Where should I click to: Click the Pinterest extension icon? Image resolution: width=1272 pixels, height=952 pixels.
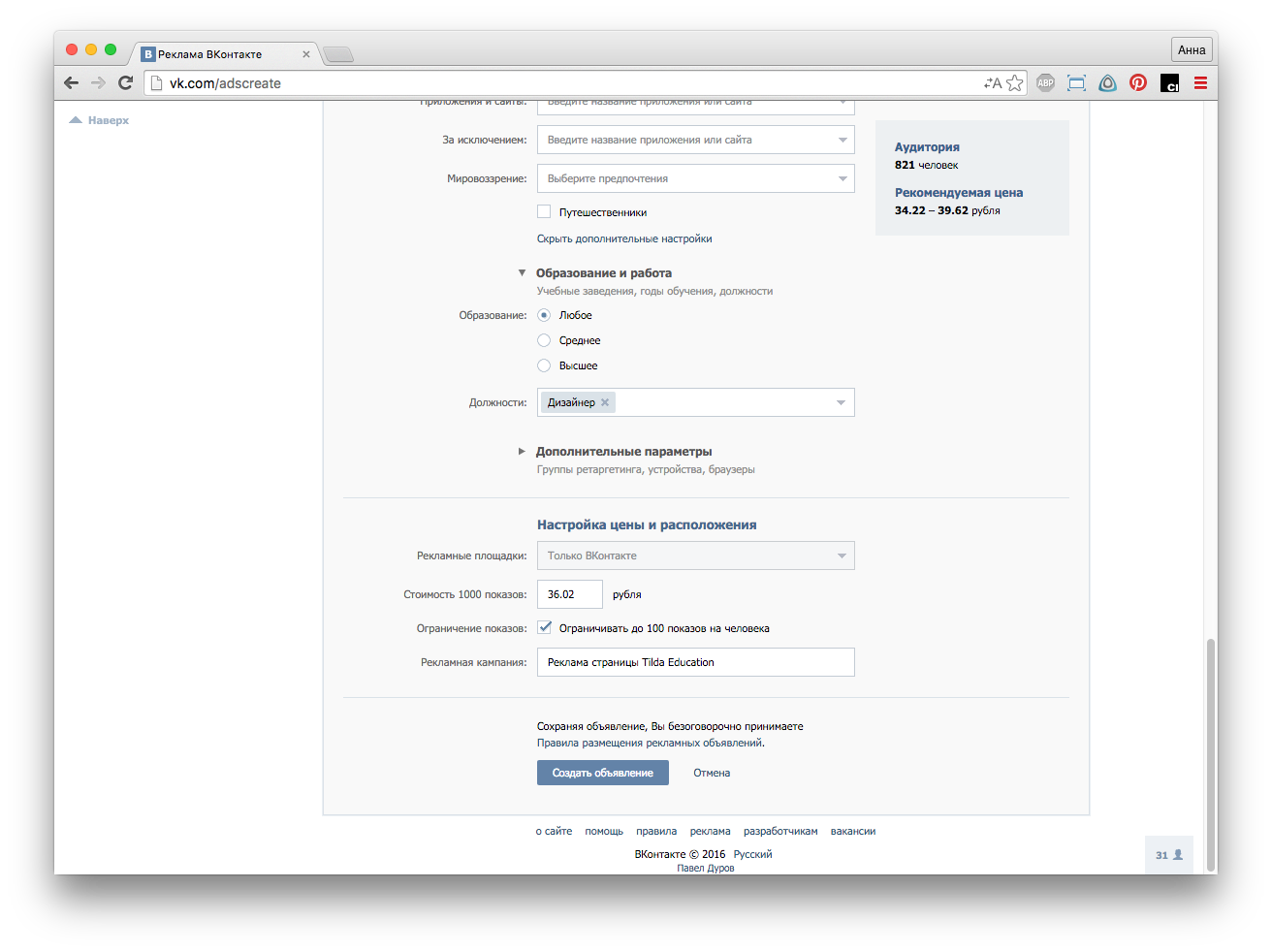tap(1138, 83)
